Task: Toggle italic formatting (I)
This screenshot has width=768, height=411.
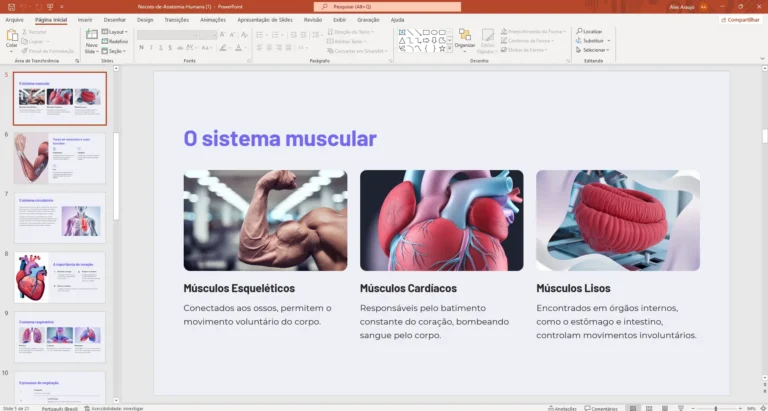Action: click(151, 48)
